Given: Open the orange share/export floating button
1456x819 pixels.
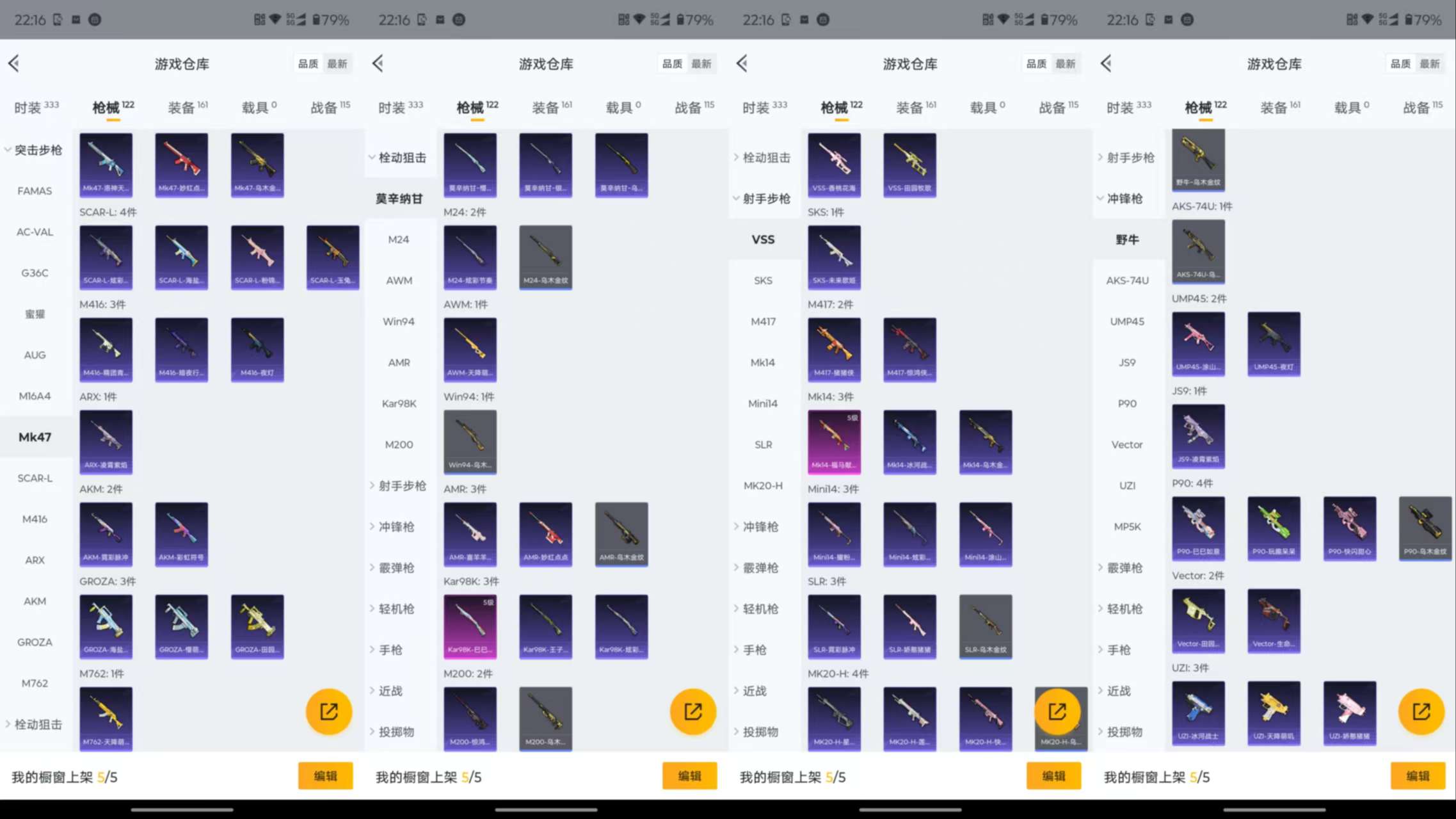Looking at the screenshot, I should [328, 711].
